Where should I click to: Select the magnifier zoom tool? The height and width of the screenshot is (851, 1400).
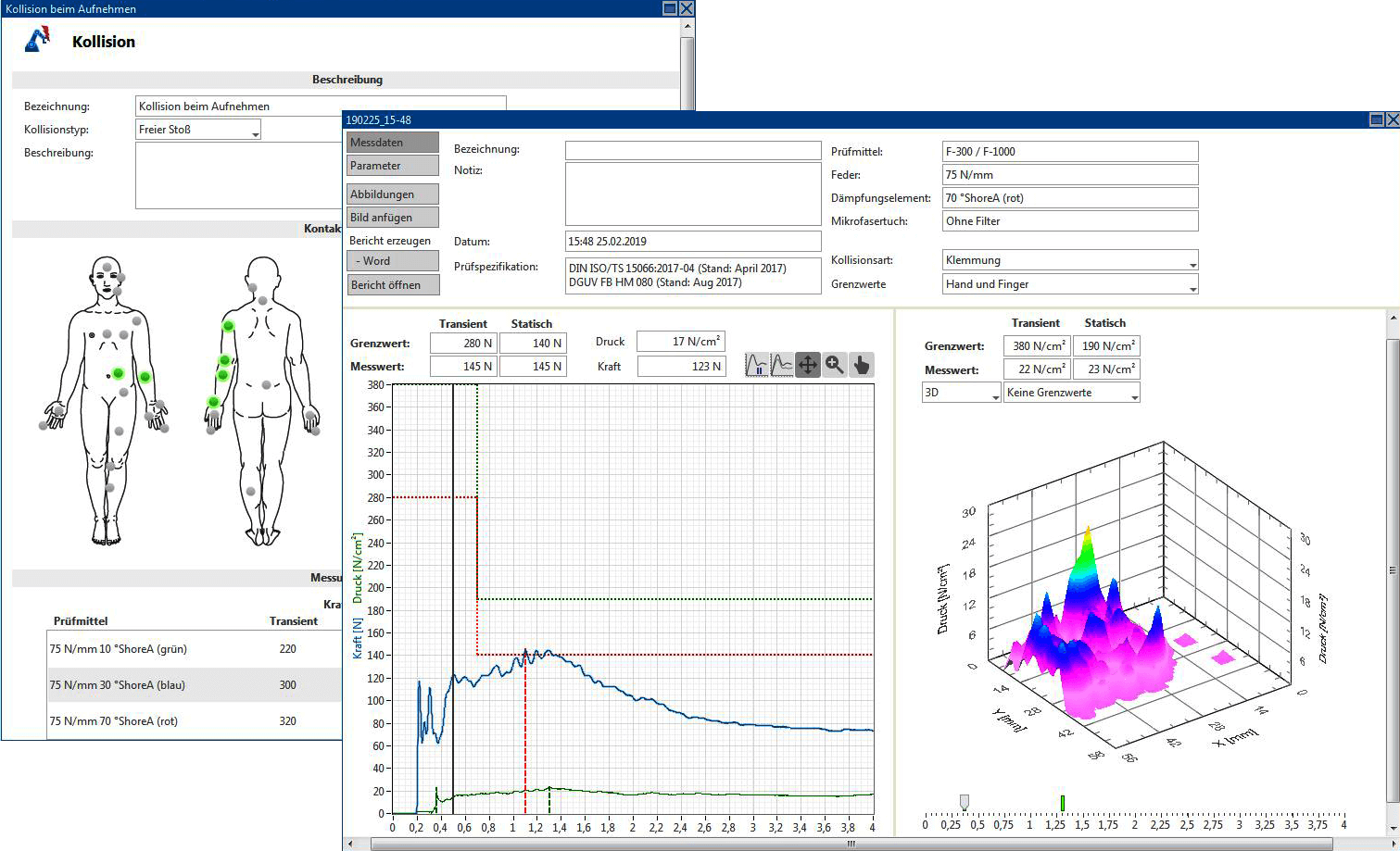[835, 365]
